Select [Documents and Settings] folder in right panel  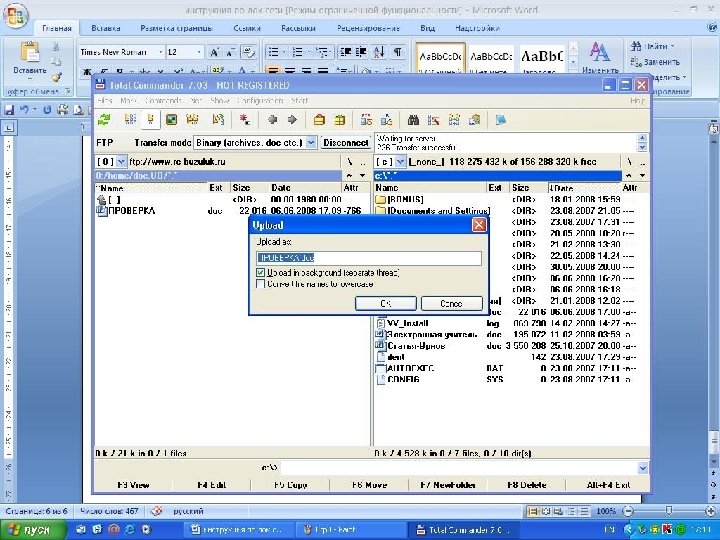click(433, 211)
